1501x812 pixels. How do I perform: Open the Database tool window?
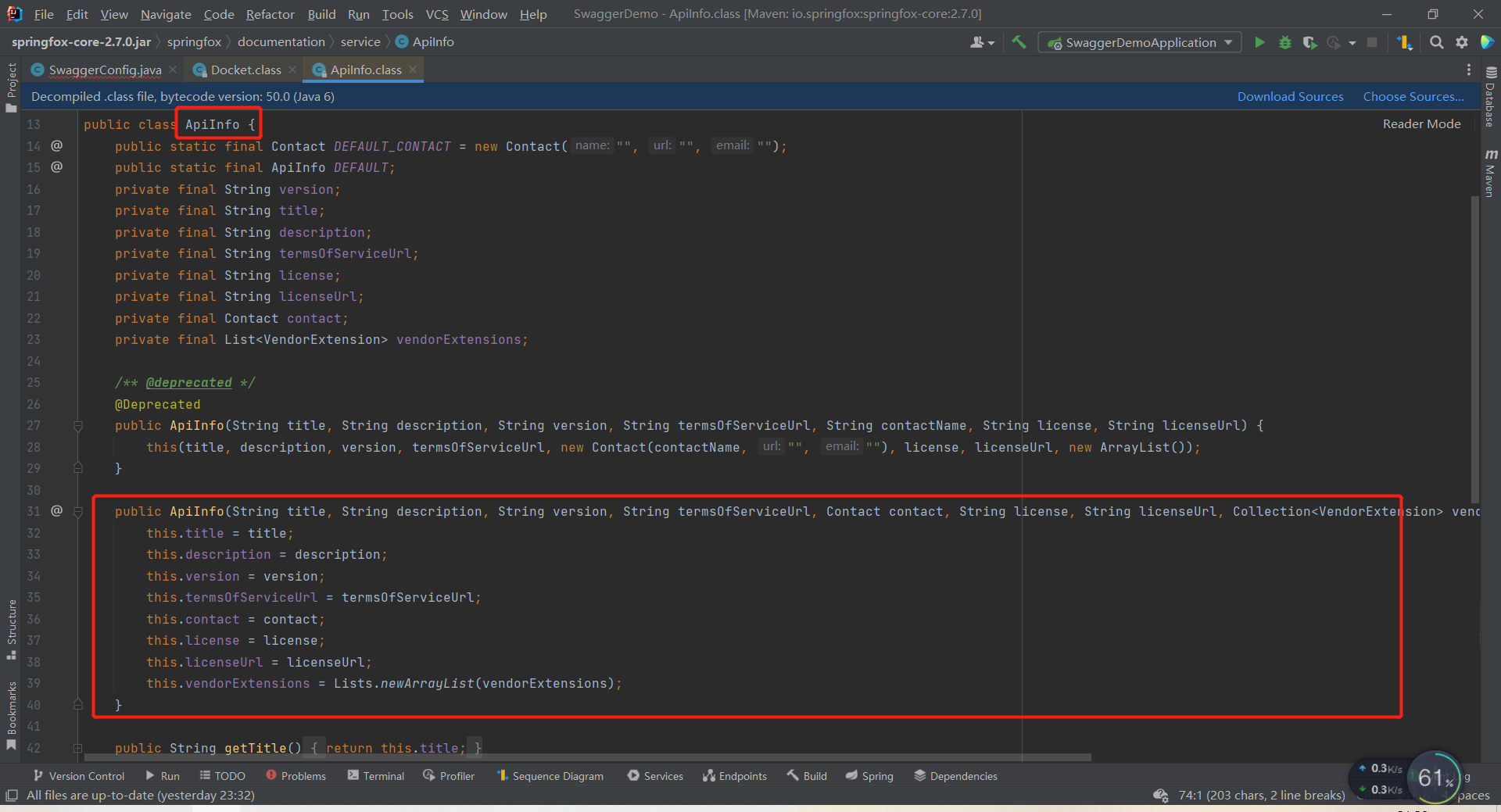point(1490,97)
